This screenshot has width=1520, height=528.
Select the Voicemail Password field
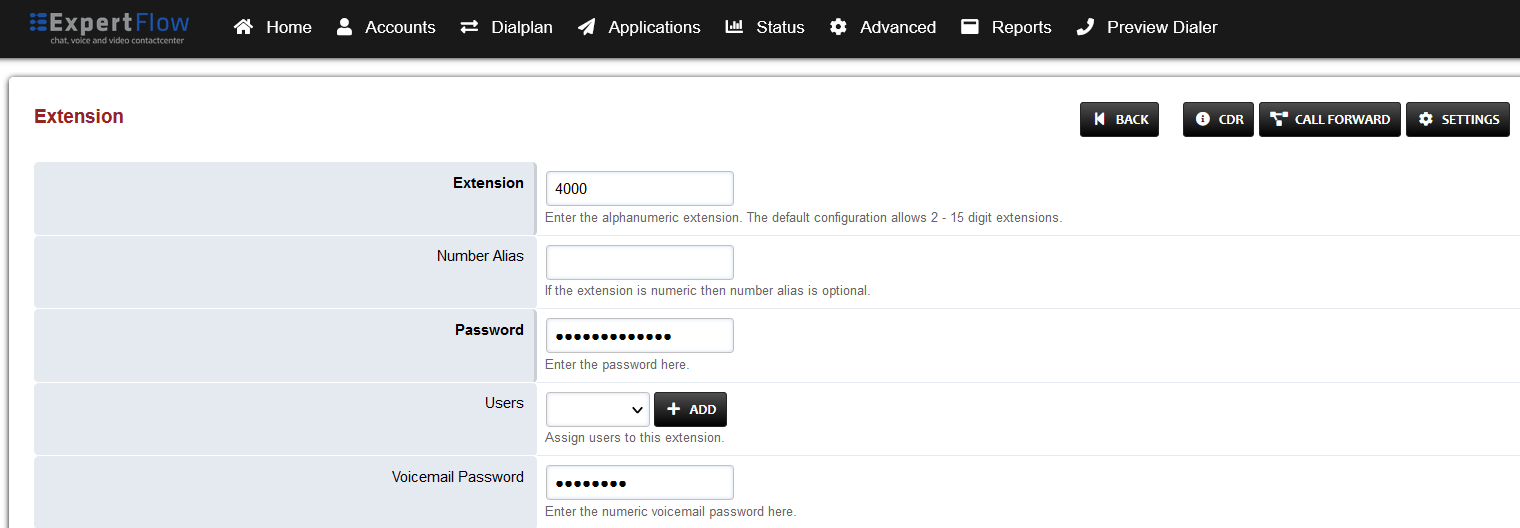click(639, 483)
